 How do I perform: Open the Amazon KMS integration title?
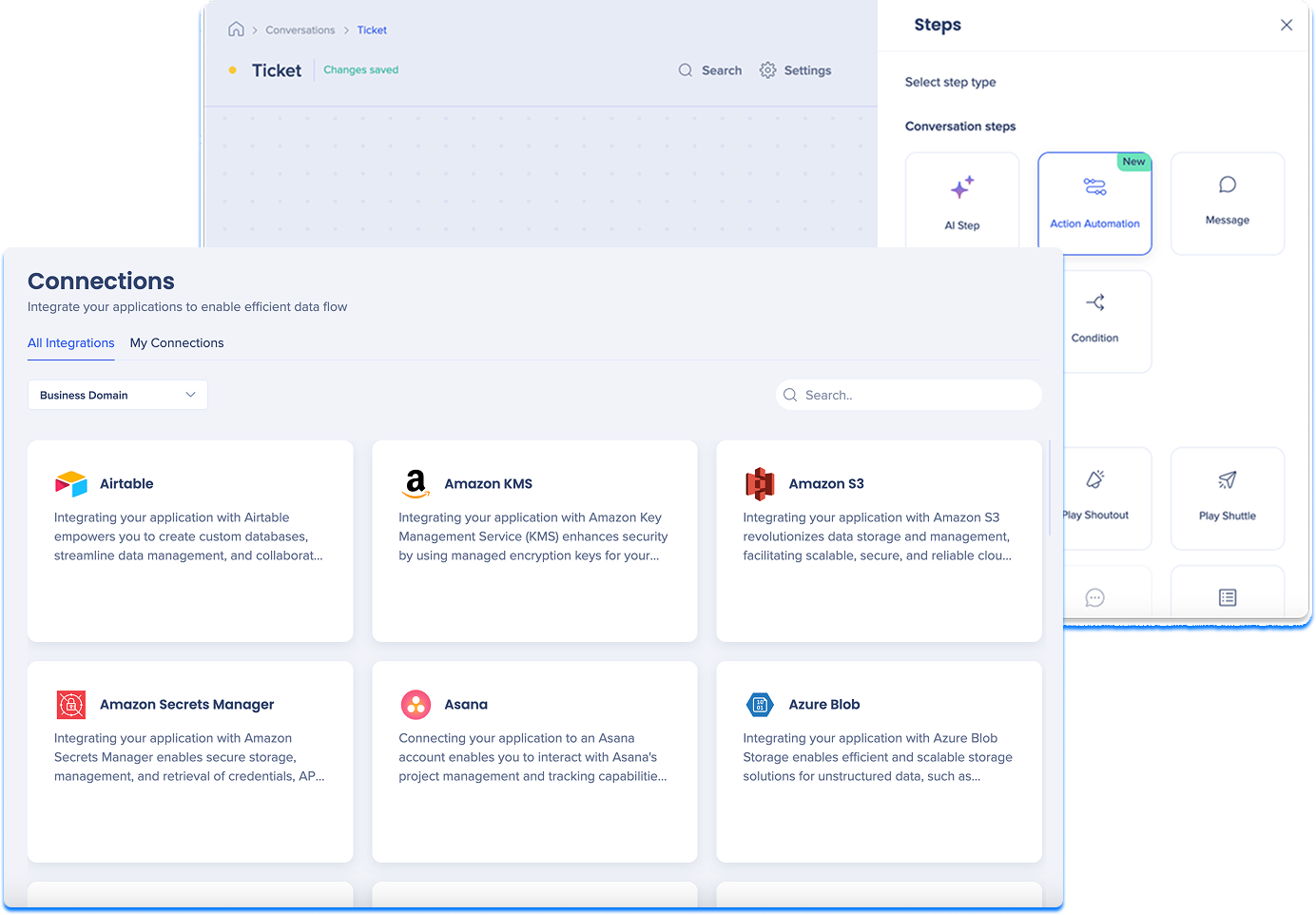point(489,483)
